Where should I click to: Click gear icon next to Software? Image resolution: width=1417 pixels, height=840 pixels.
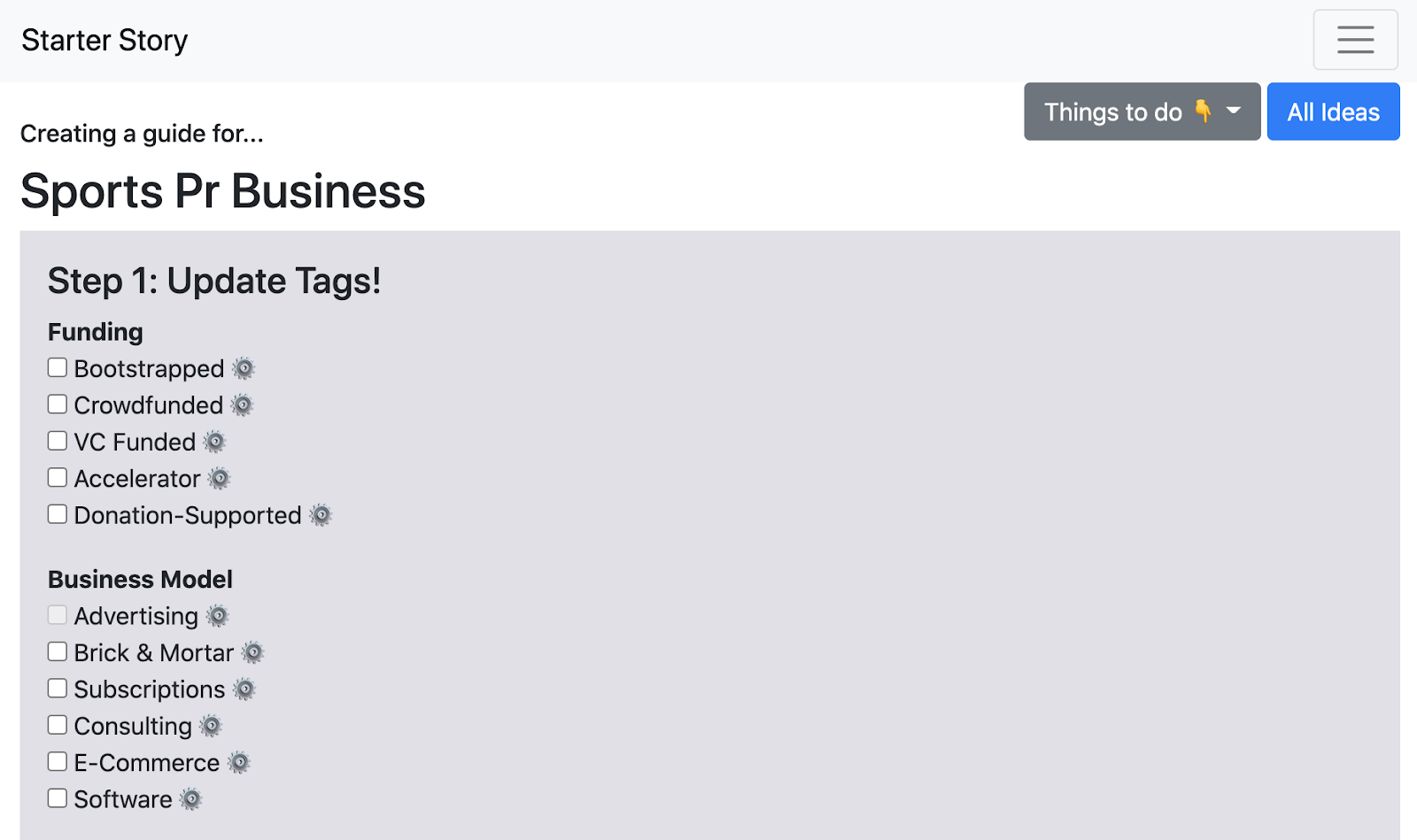tap(191, 800)
